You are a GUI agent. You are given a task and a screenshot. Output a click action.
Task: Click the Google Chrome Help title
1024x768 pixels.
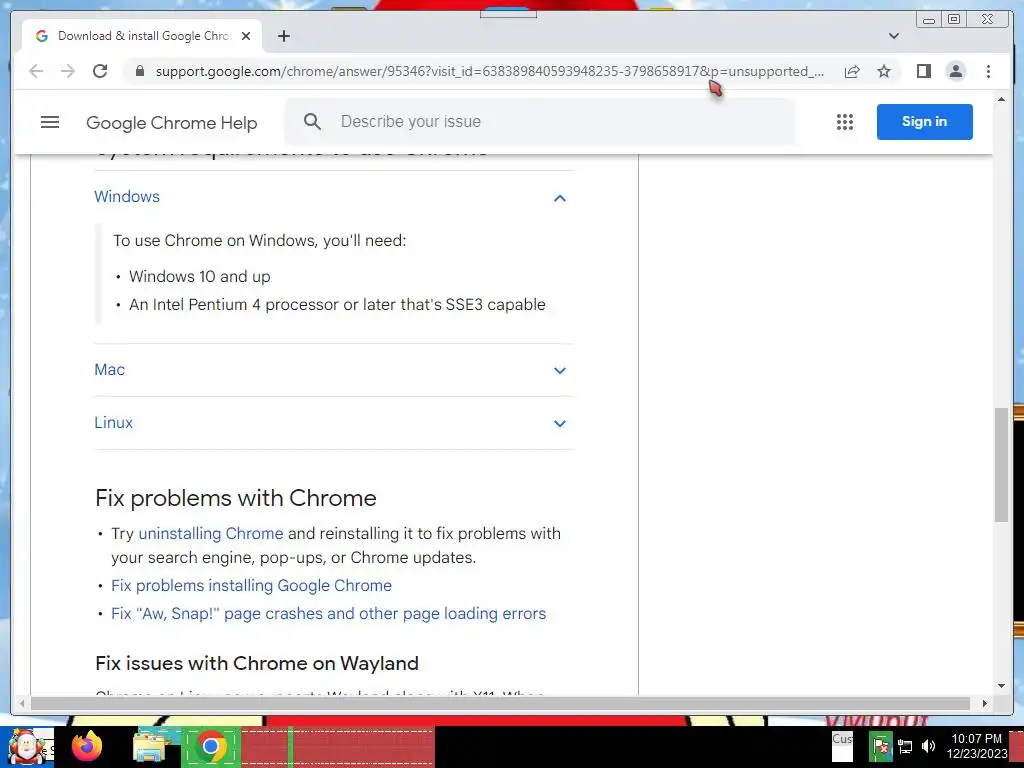coord(172,123)
